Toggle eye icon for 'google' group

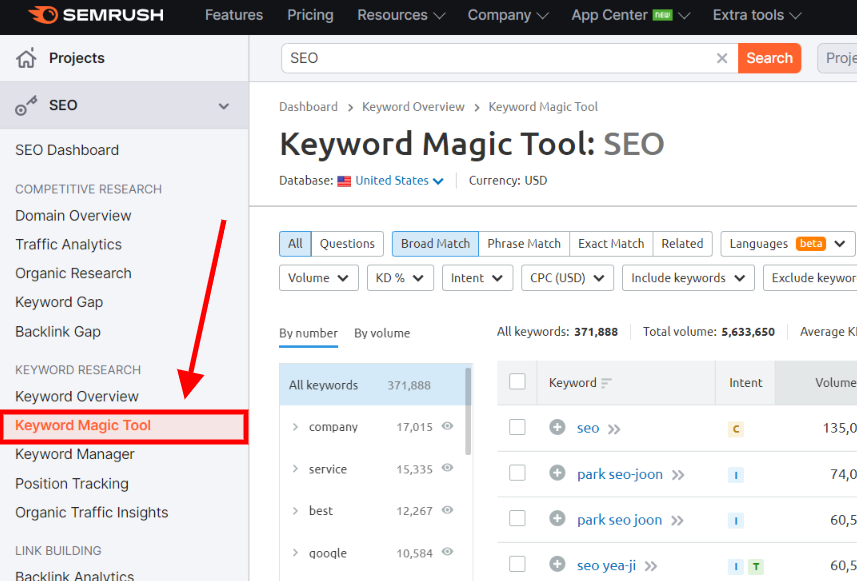point(447,551)
